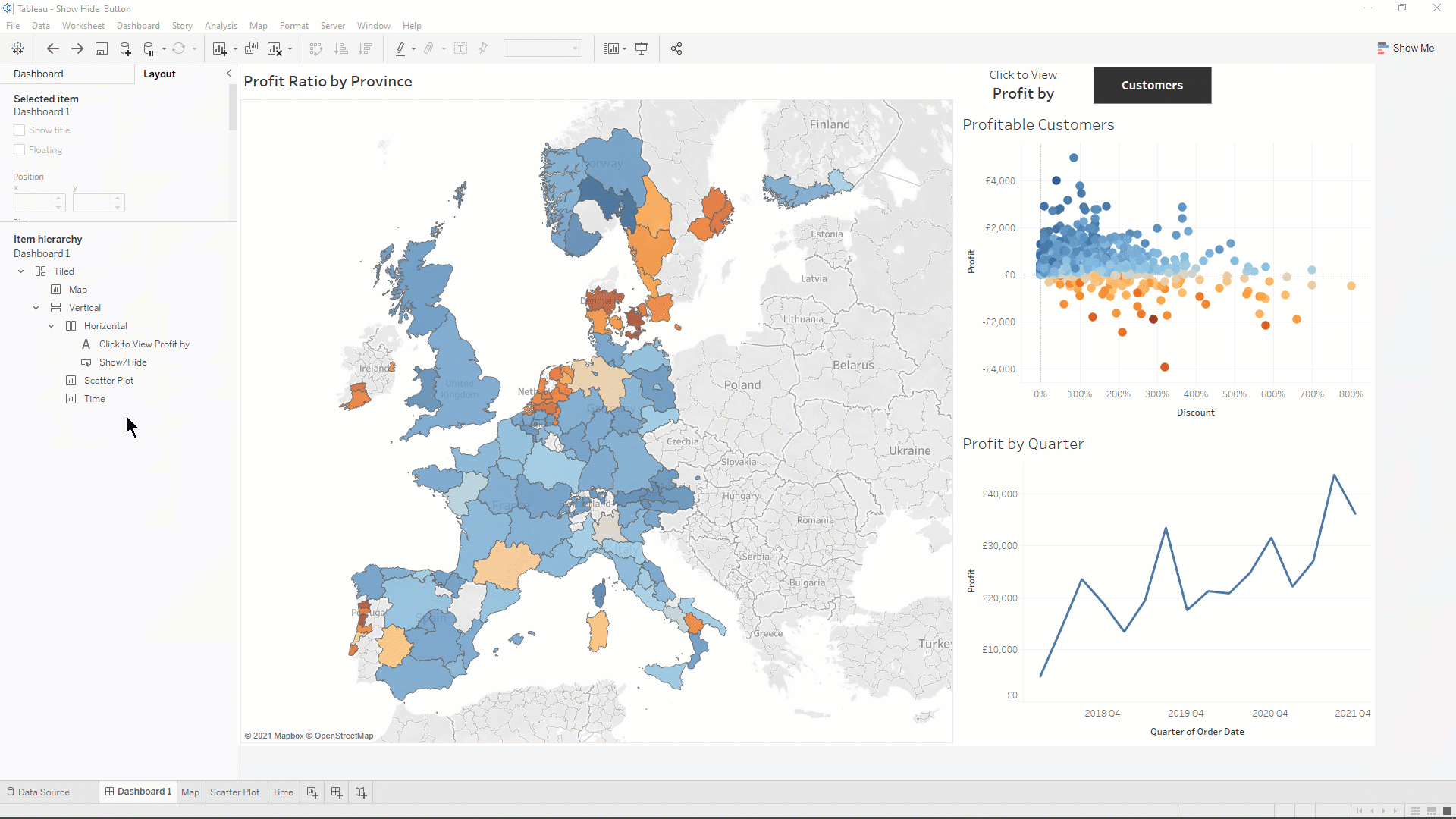Open the Analysis menu

click(x=221, y=26)
